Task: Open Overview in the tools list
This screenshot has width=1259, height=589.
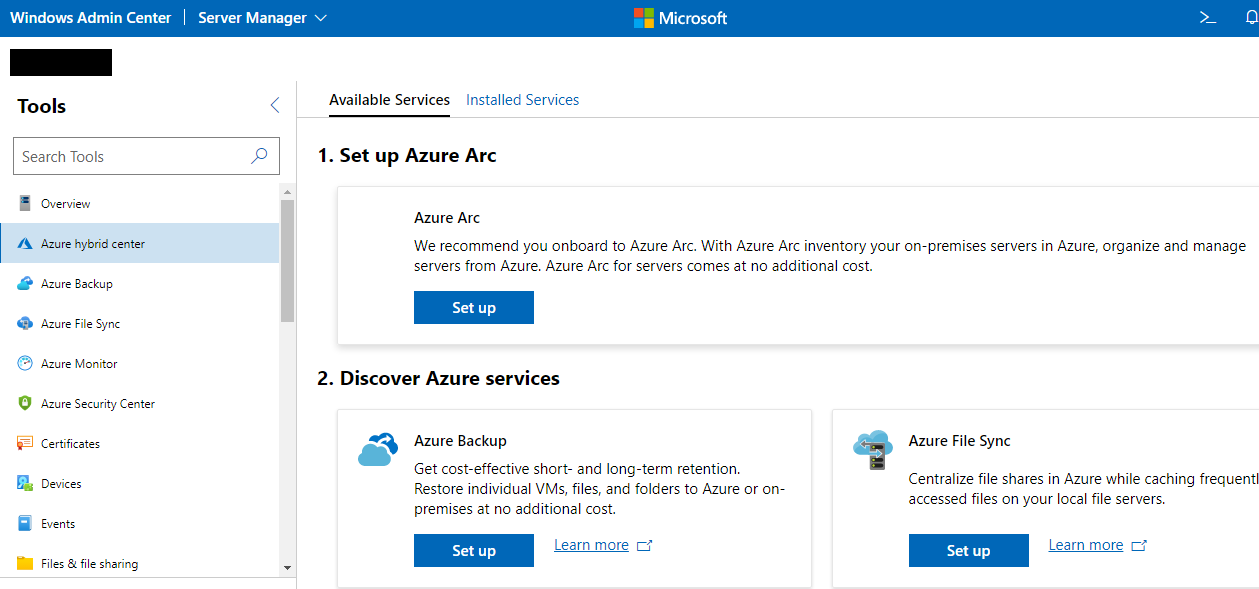Action: click(65, 204)
